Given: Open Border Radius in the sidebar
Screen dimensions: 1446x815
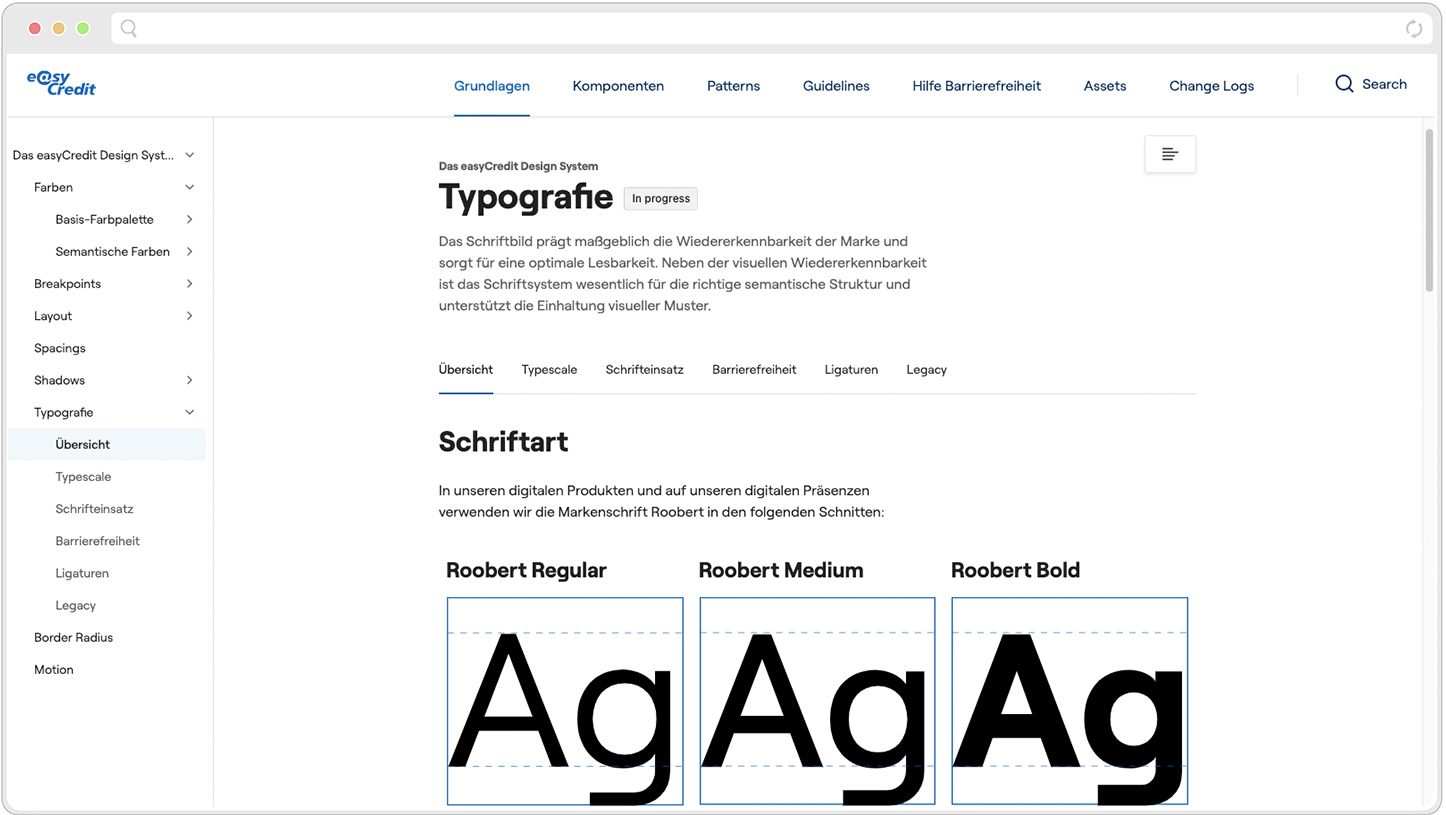Looking at the screenshot, I should (x=73, y=637).
